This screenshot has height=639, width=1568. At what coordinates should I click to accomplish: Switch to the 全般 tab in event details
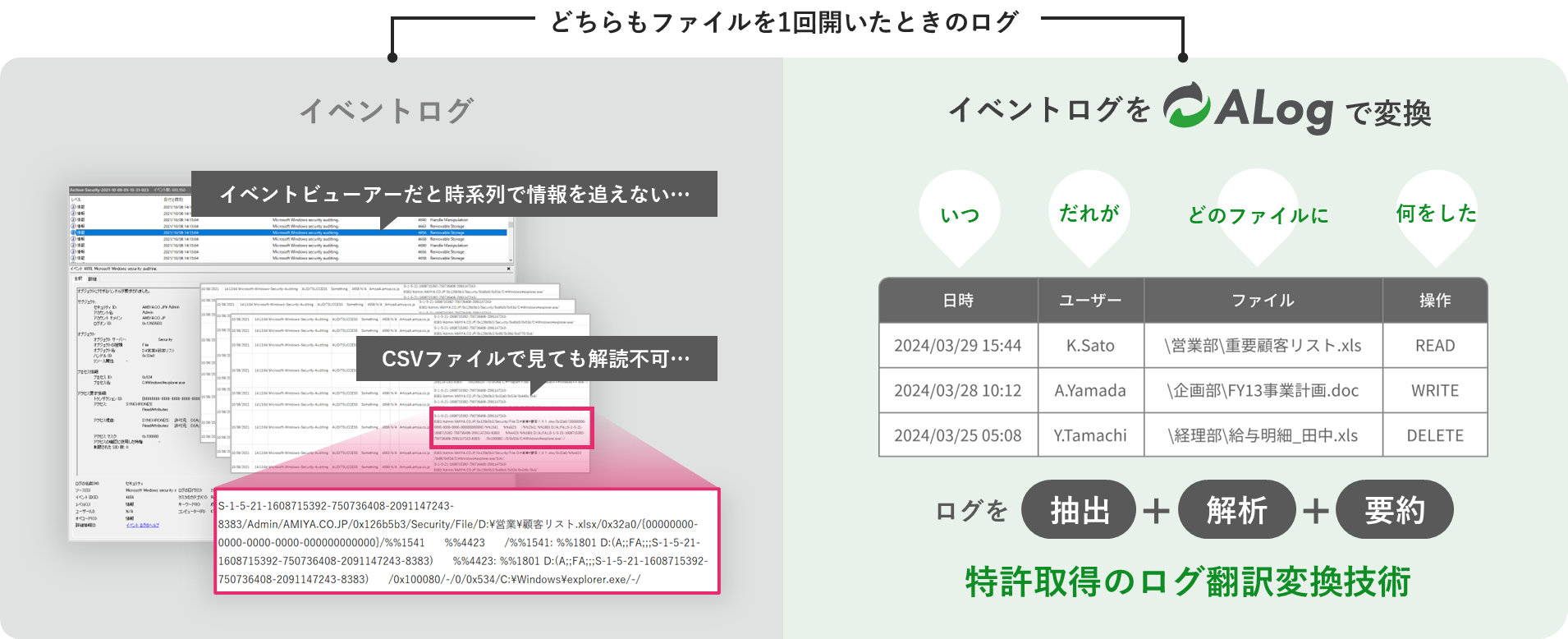tap(80, 279)
